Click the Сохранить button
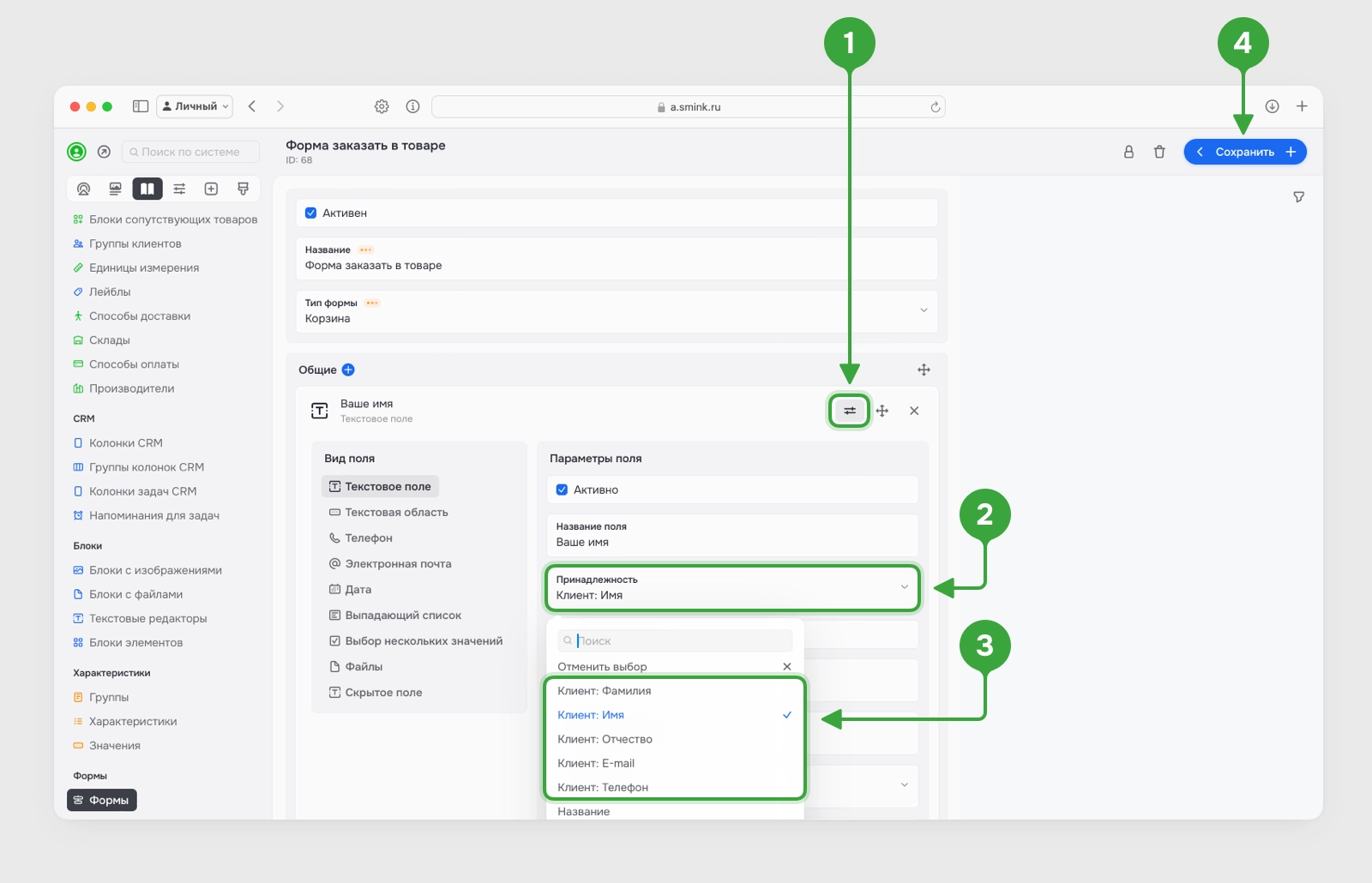This screenshot has height=883, width=1372. pos(1244,152)
